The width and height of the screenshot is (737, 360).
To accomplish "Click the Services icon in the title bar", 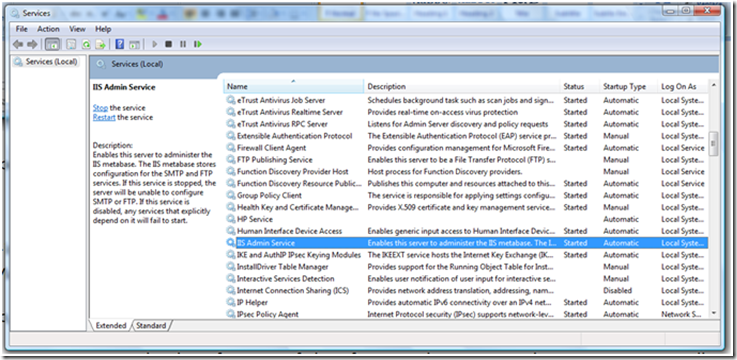I will [x=16, y=13].
